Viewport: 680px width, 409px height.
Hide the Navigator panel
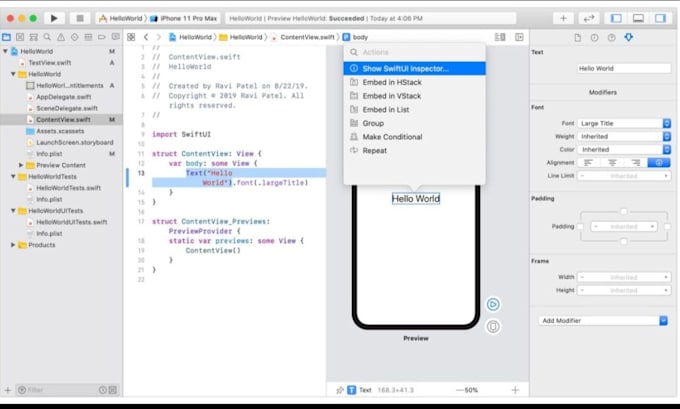pyautogui.click(x=616, y=18)
